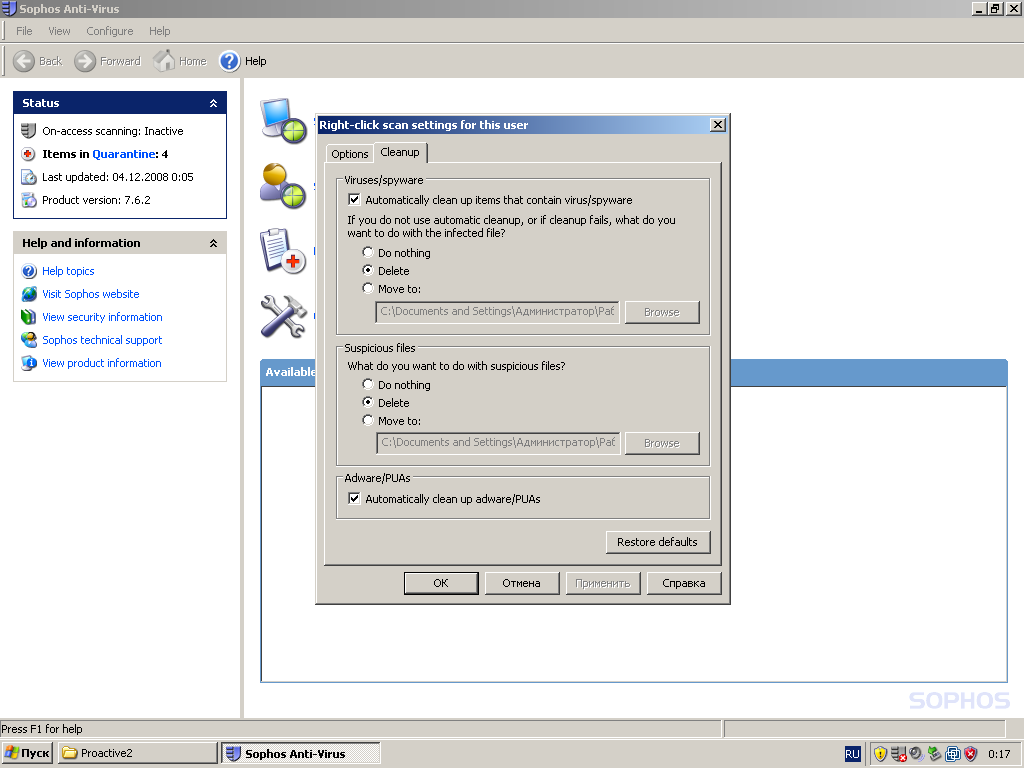Click the wrench and hammer tools icon

pos(283,316)
